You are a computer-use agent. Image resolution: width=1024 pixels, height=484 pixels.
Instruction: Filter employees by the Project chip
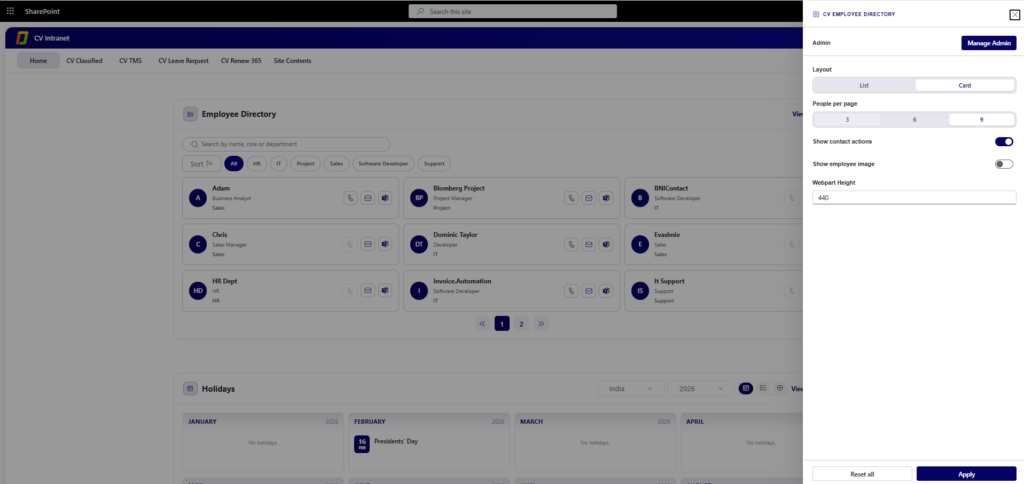click(306, 164)
